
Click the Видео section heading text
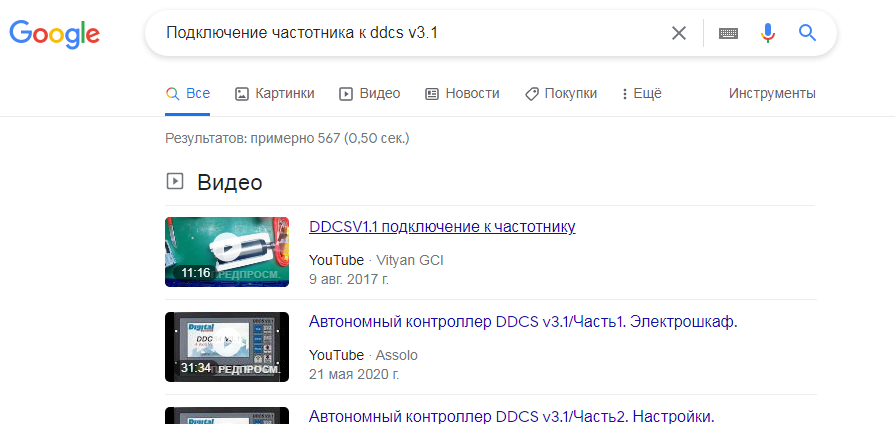[x=229, y=183]
